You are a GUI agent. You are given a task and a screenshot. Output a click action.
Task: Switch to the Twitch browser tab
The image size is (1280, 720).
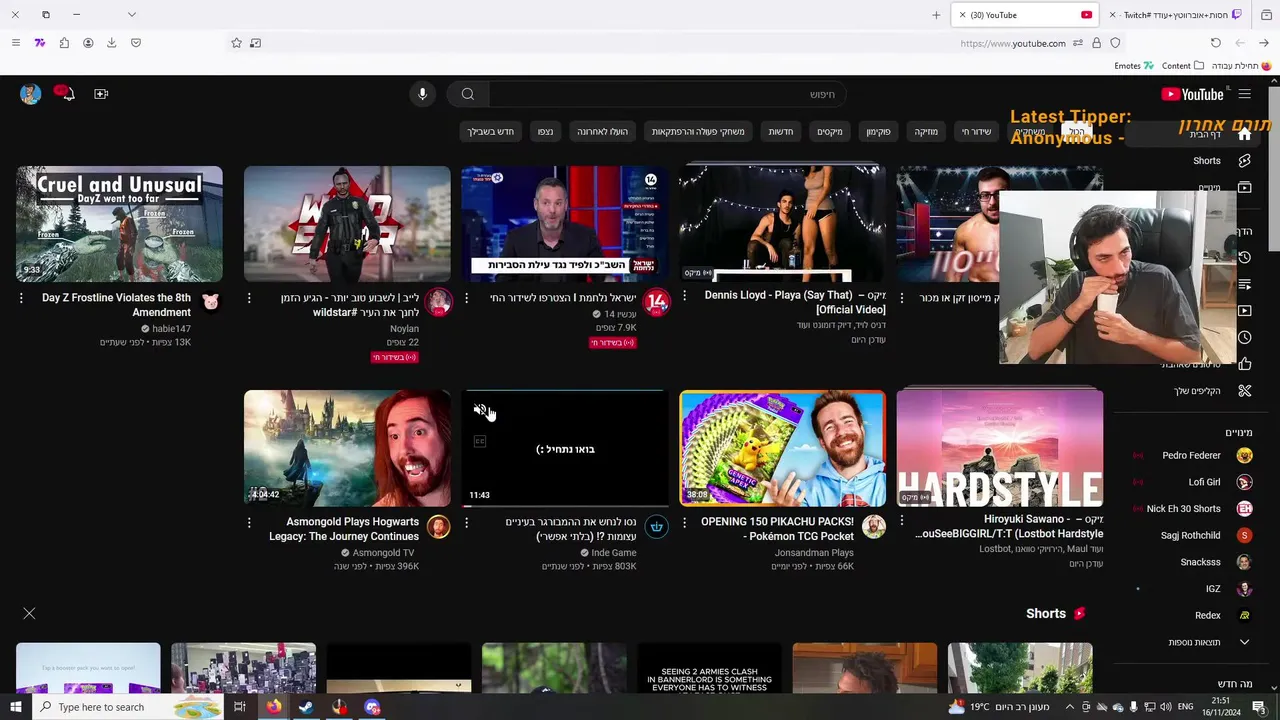point(1176,15)
